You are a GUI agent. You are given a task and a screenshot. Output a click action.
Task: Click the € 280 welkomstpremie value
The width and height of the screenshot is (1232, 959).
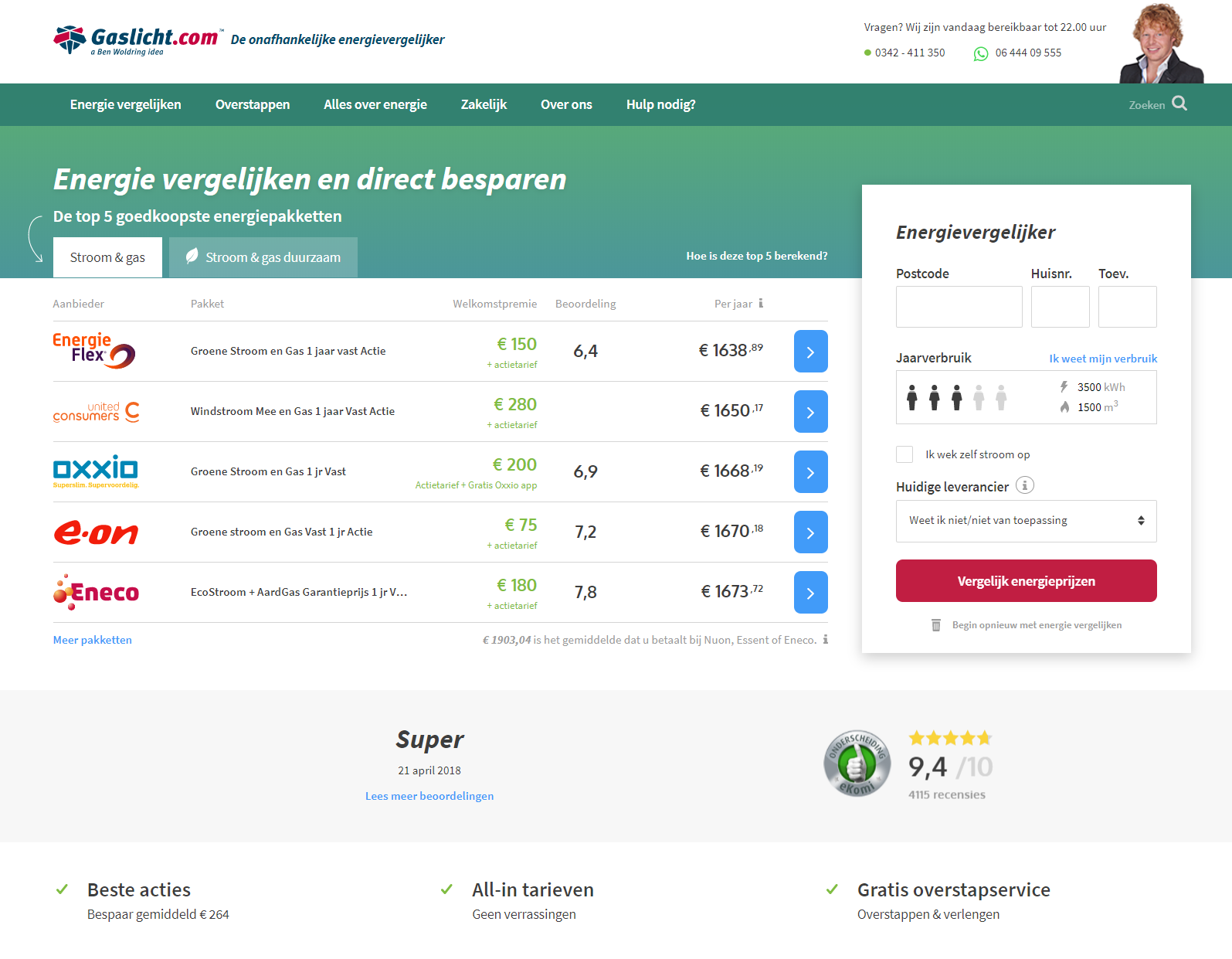point(515,404)
